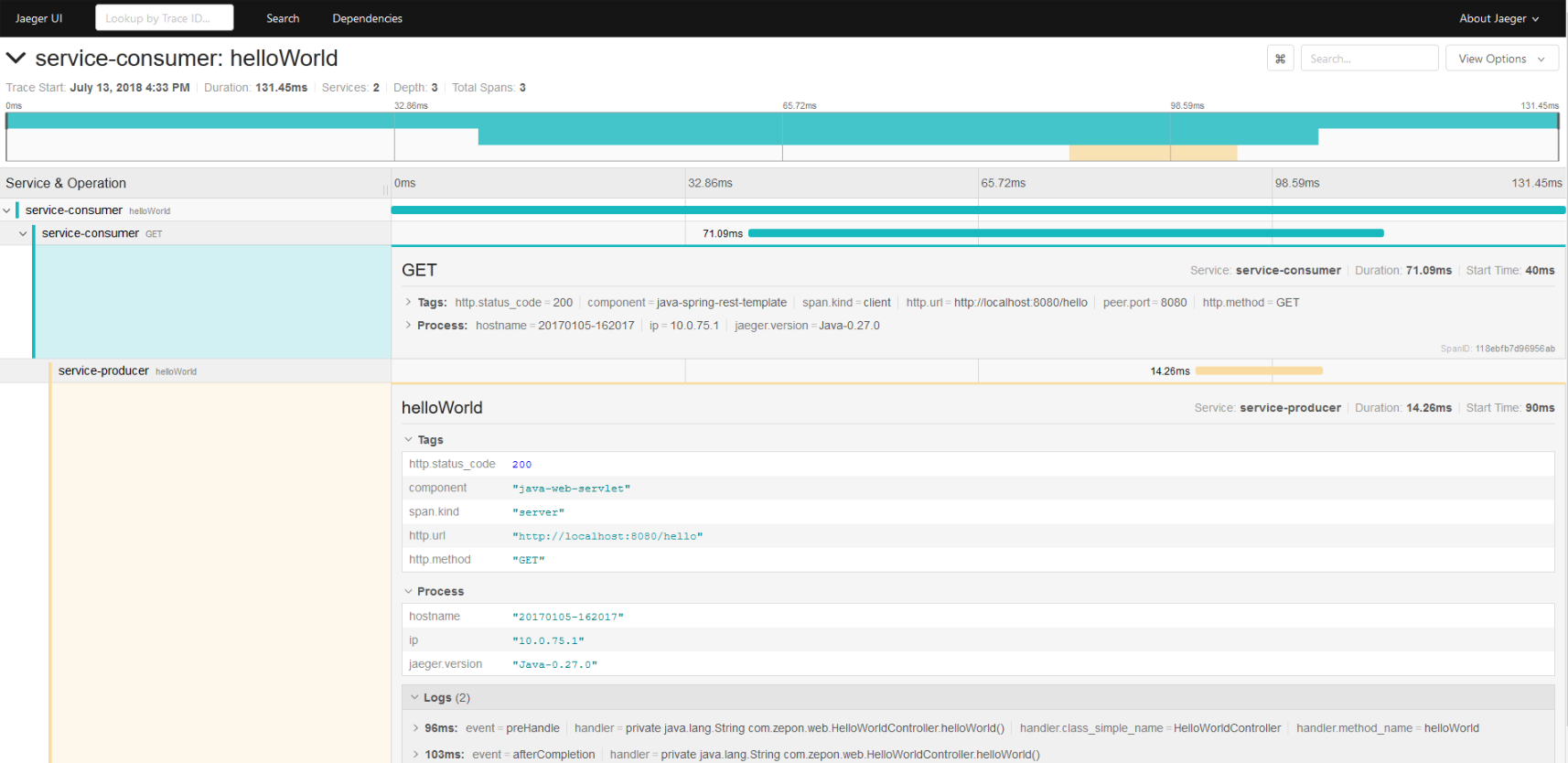
Task: Click the span.kind server tag row
Action: pos(978,511)
